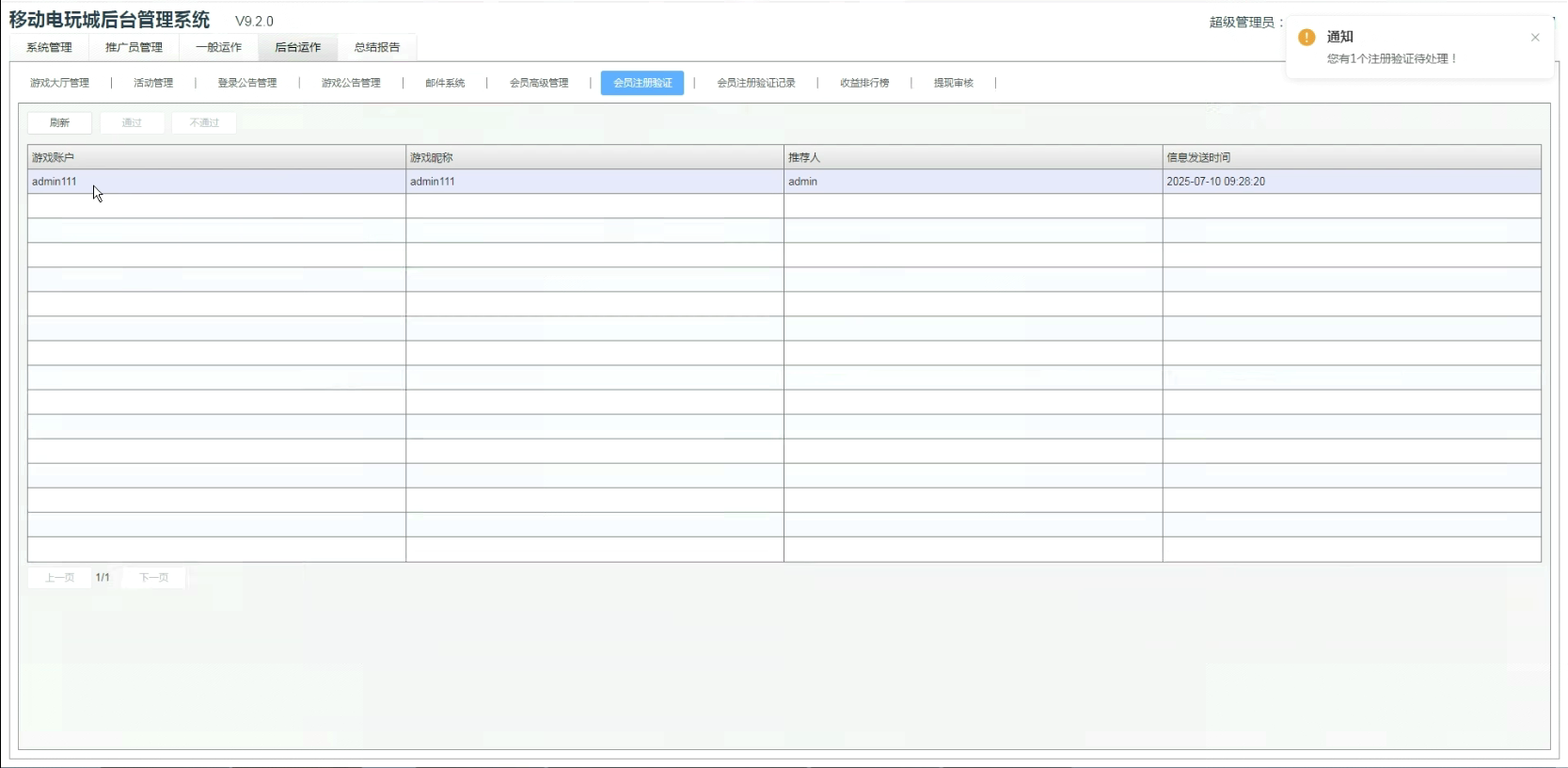Close the 通知 notification popup
1568x768 pixels.
click(x=1535, y=38)
